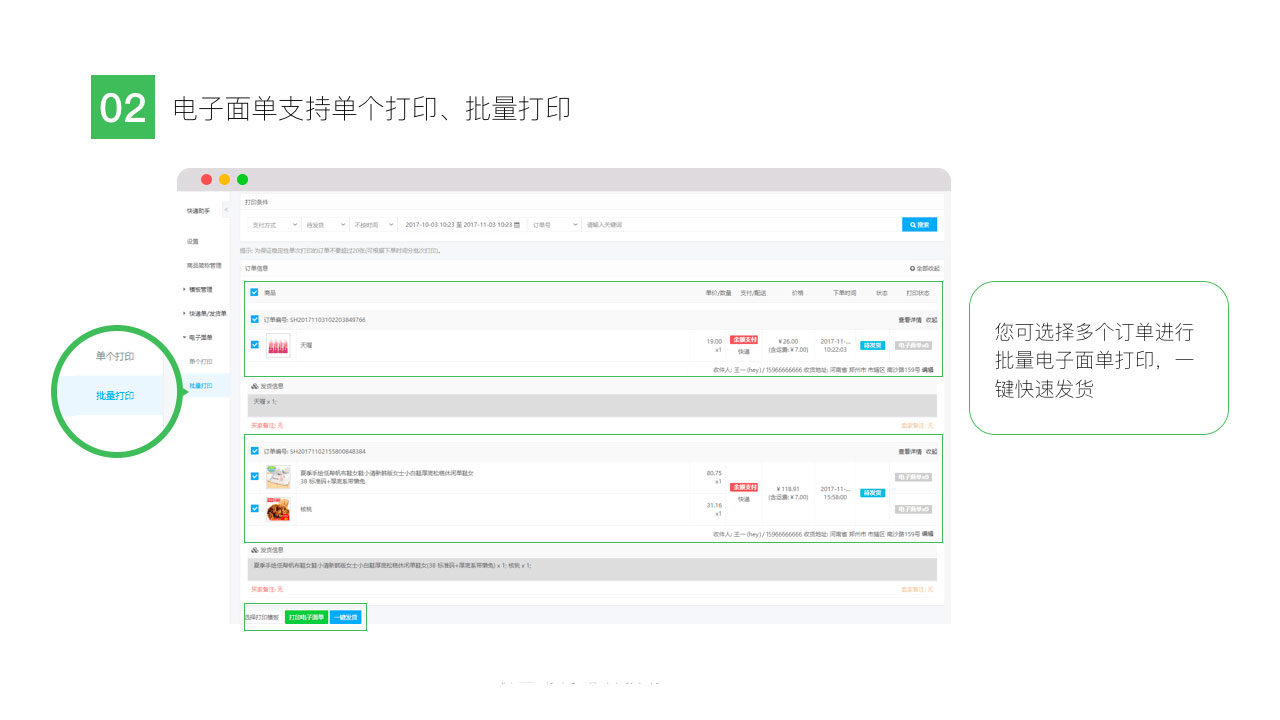Screen dimensions: 1280x720
Task: Expand the 模板管理 sidebar section
Action: pos(198,289)
